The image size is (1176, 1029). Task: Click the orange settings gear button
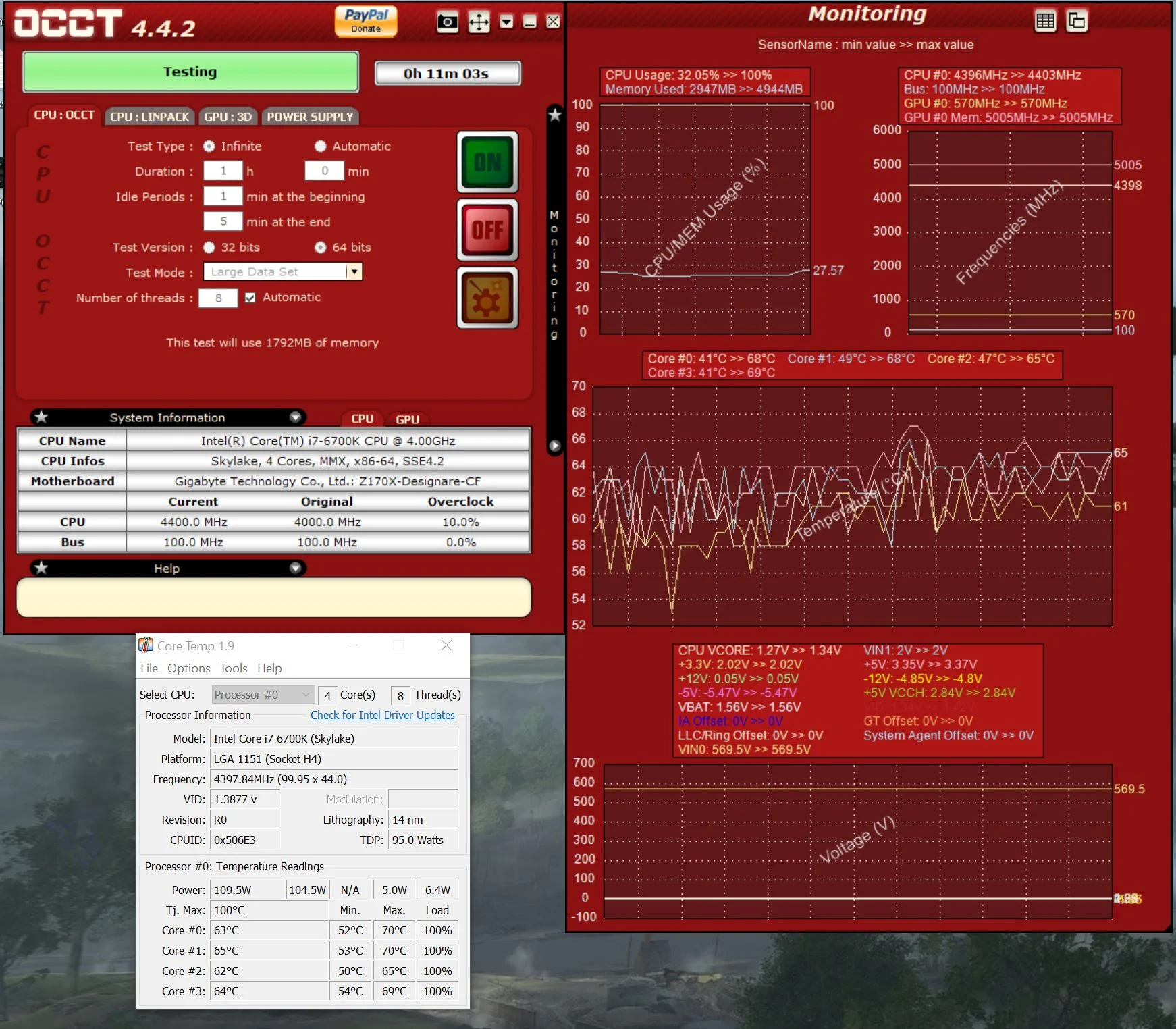[487, 298]
